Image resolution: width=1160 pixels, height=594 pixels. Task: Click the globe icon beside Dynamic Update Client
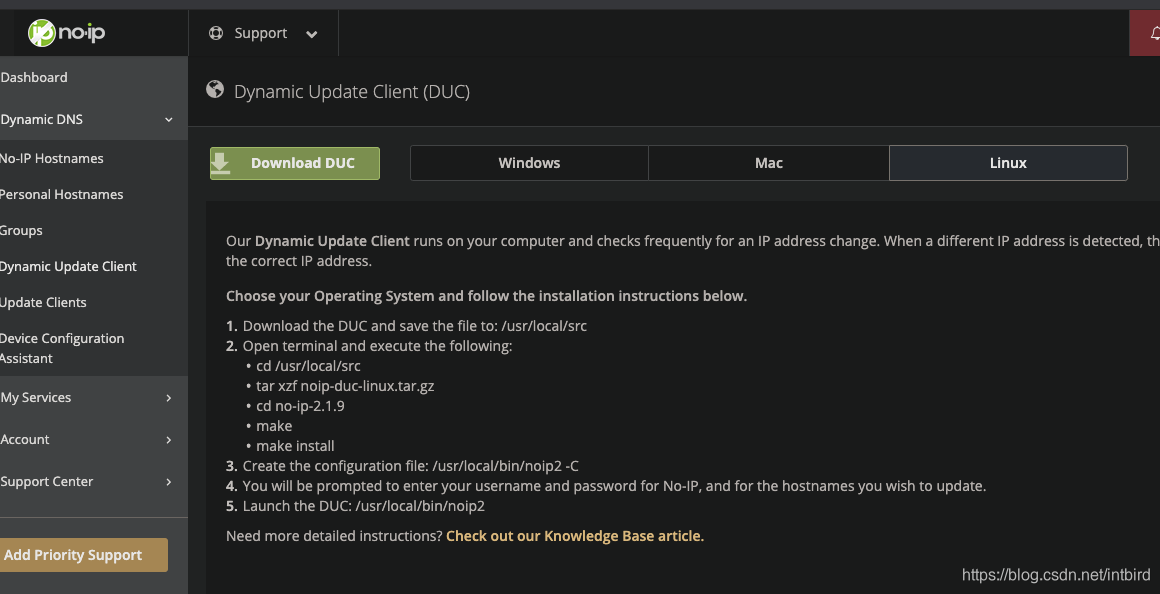coord(215,90)
